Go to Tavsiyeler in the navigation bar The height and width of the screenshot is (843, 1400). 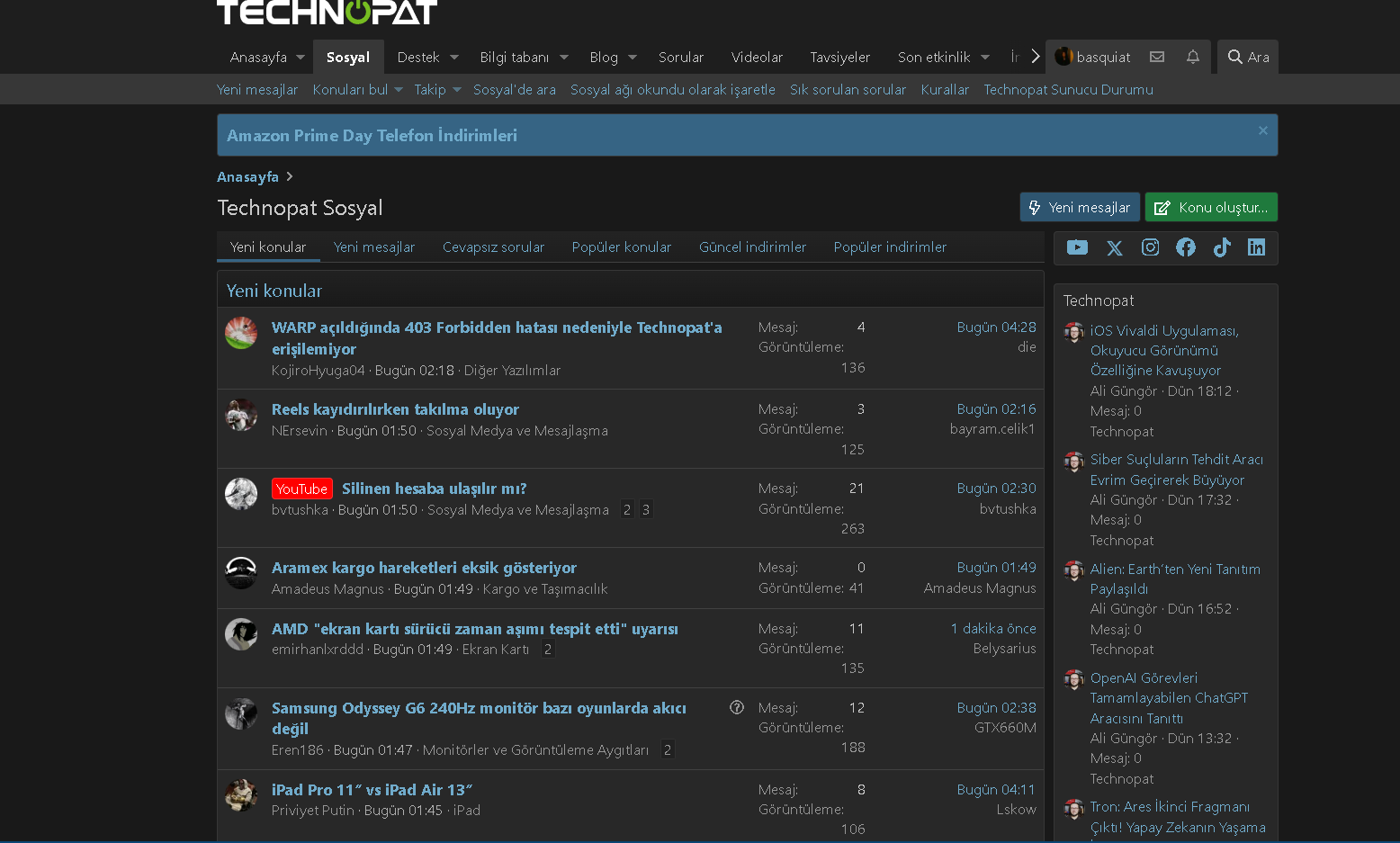pyautogui.click(x=840, y=57)
